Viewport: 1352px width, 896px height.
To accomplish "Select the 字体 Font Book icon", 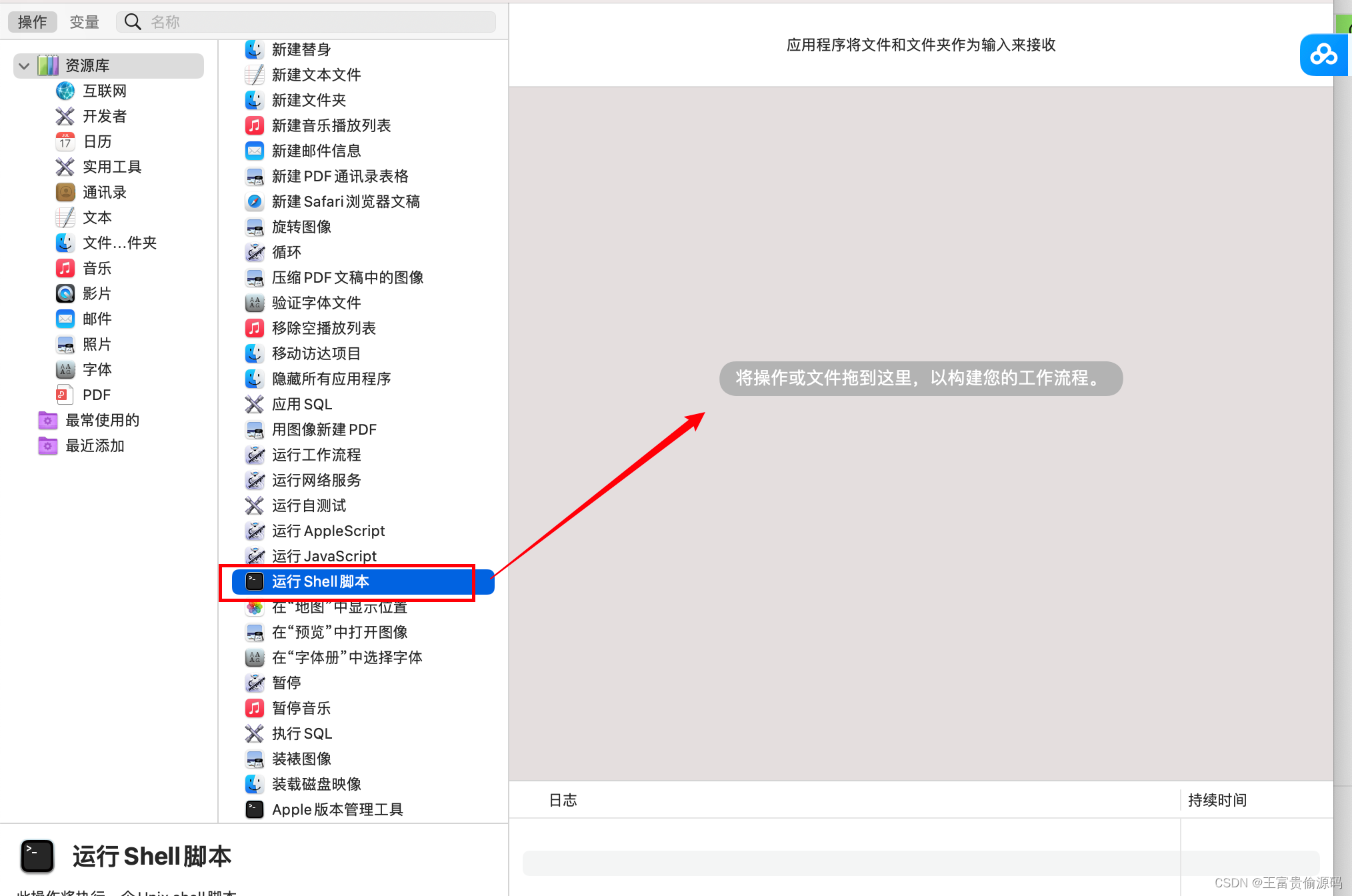I will click(x=65, y=369).
